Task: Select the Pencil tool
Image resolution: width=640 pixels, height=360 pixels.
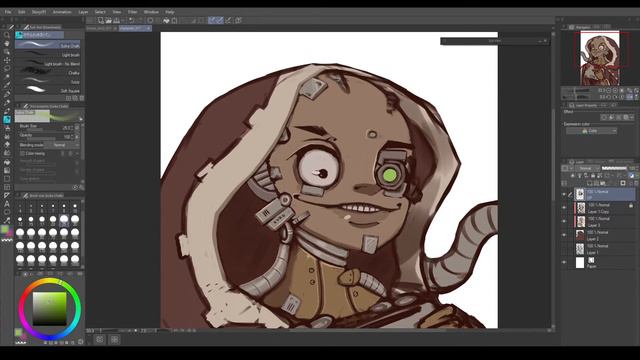Action: point(7,102)
